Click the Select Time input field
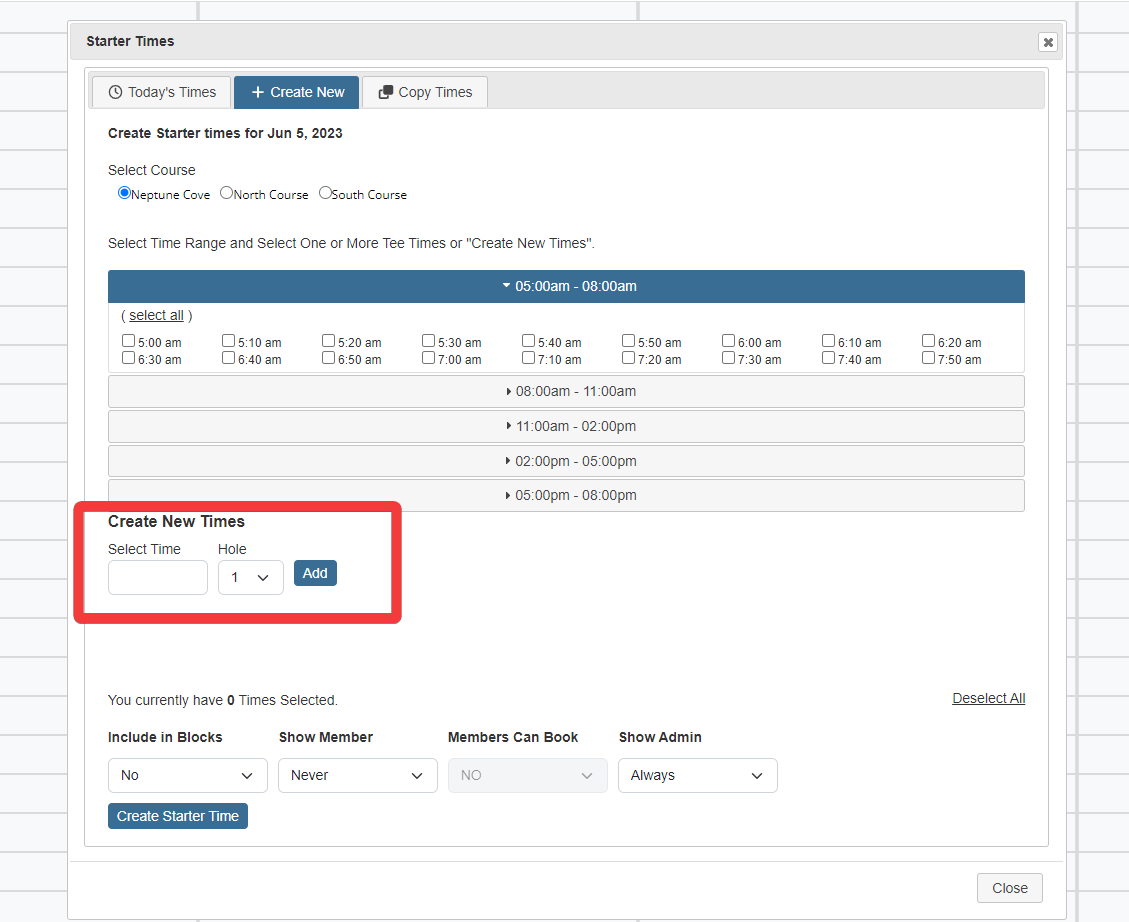The image size is (1129, 922). coord(157,577)
